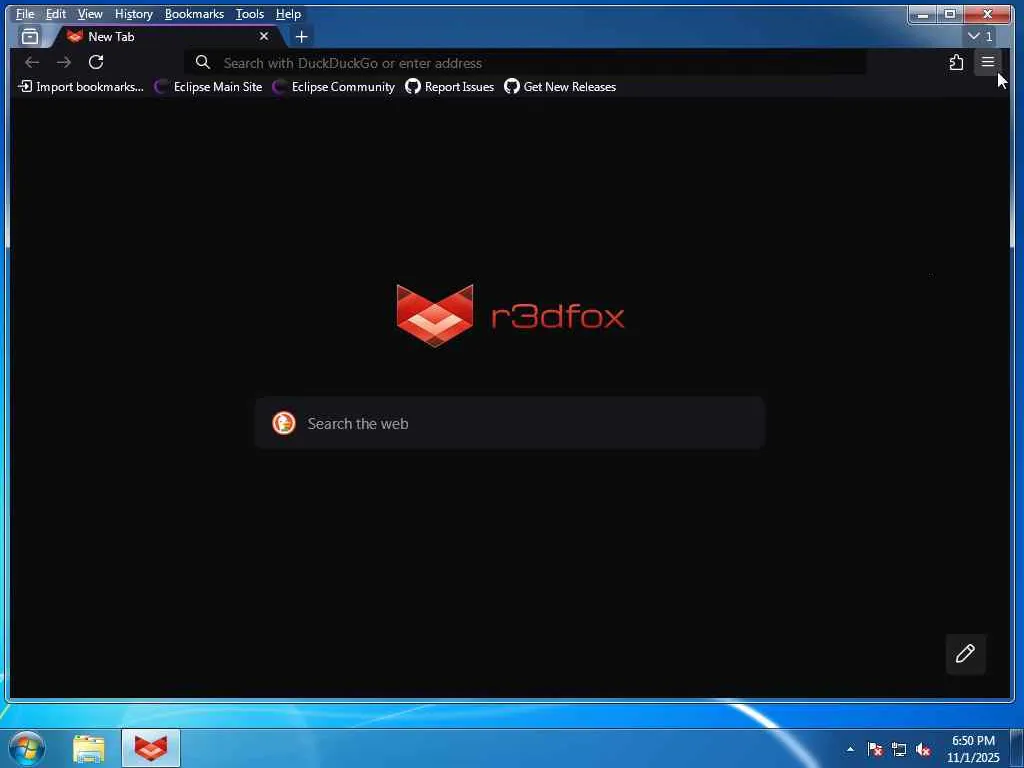
Task: Open the muted volume tray icon
Action: point(923,749)
